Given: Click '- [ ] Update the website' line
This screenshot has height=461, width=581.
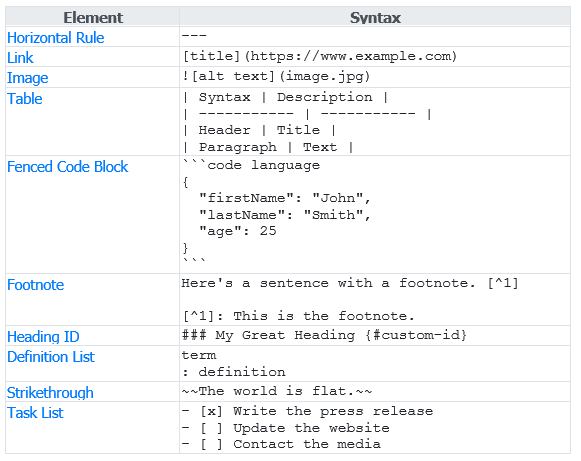Looking at the screenshot, I should click(x=286, y=428).
